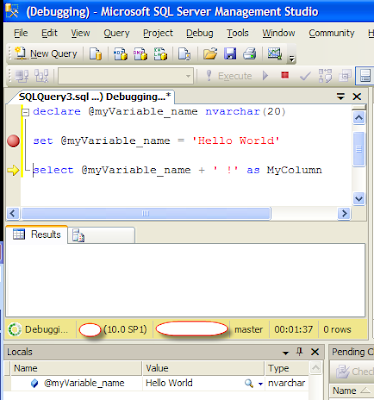Click the 00:01:37 elapsed time entry
This screenshot has width=374, height=400.
pos(294,329)
